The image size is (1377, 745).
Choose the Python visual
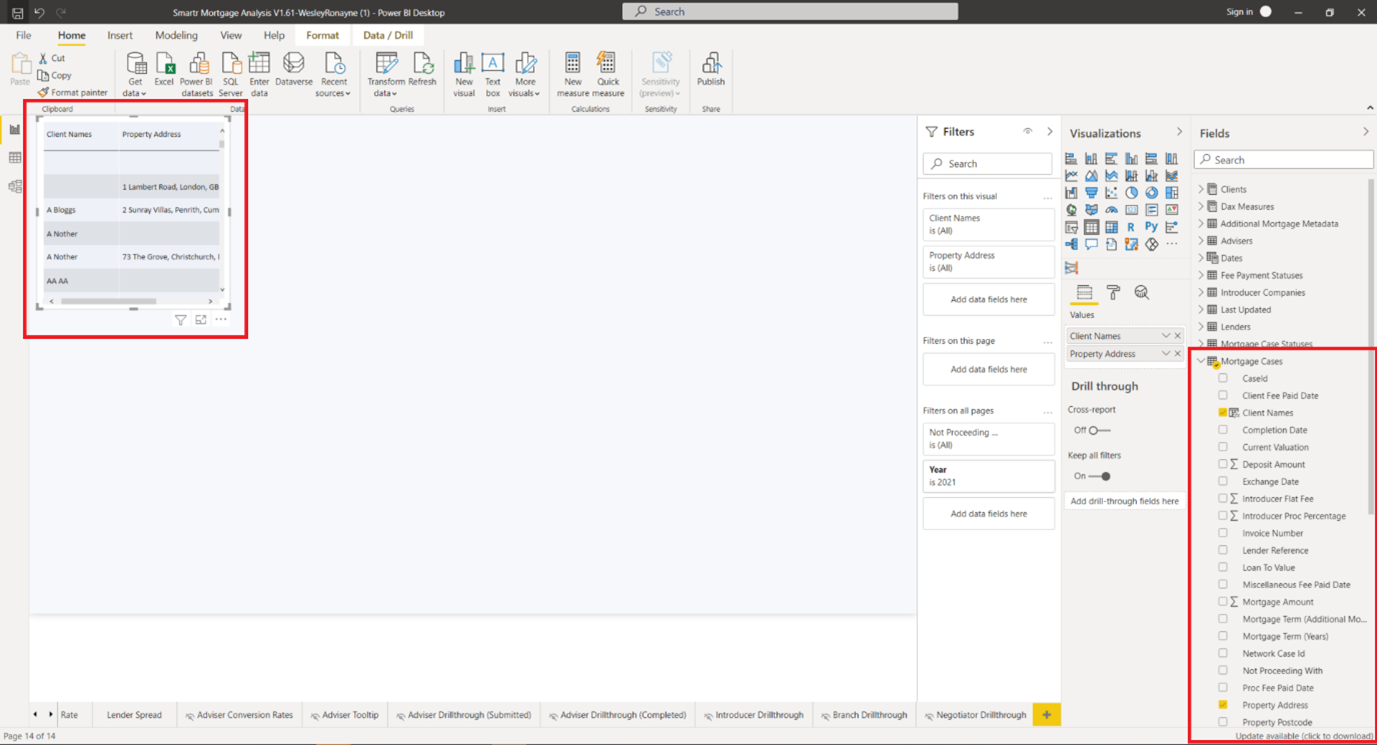(1151, 227)
